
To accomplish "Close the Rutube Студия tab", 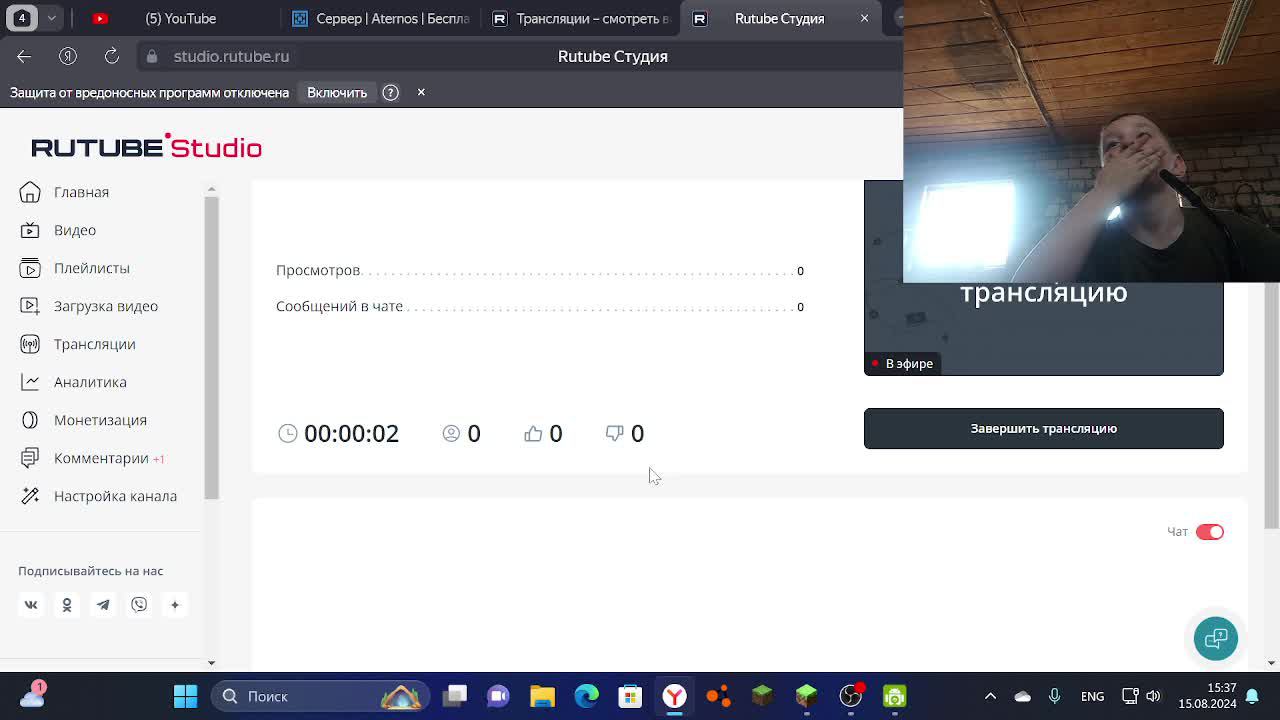I will pyautogui.click(x=865, y=18).
